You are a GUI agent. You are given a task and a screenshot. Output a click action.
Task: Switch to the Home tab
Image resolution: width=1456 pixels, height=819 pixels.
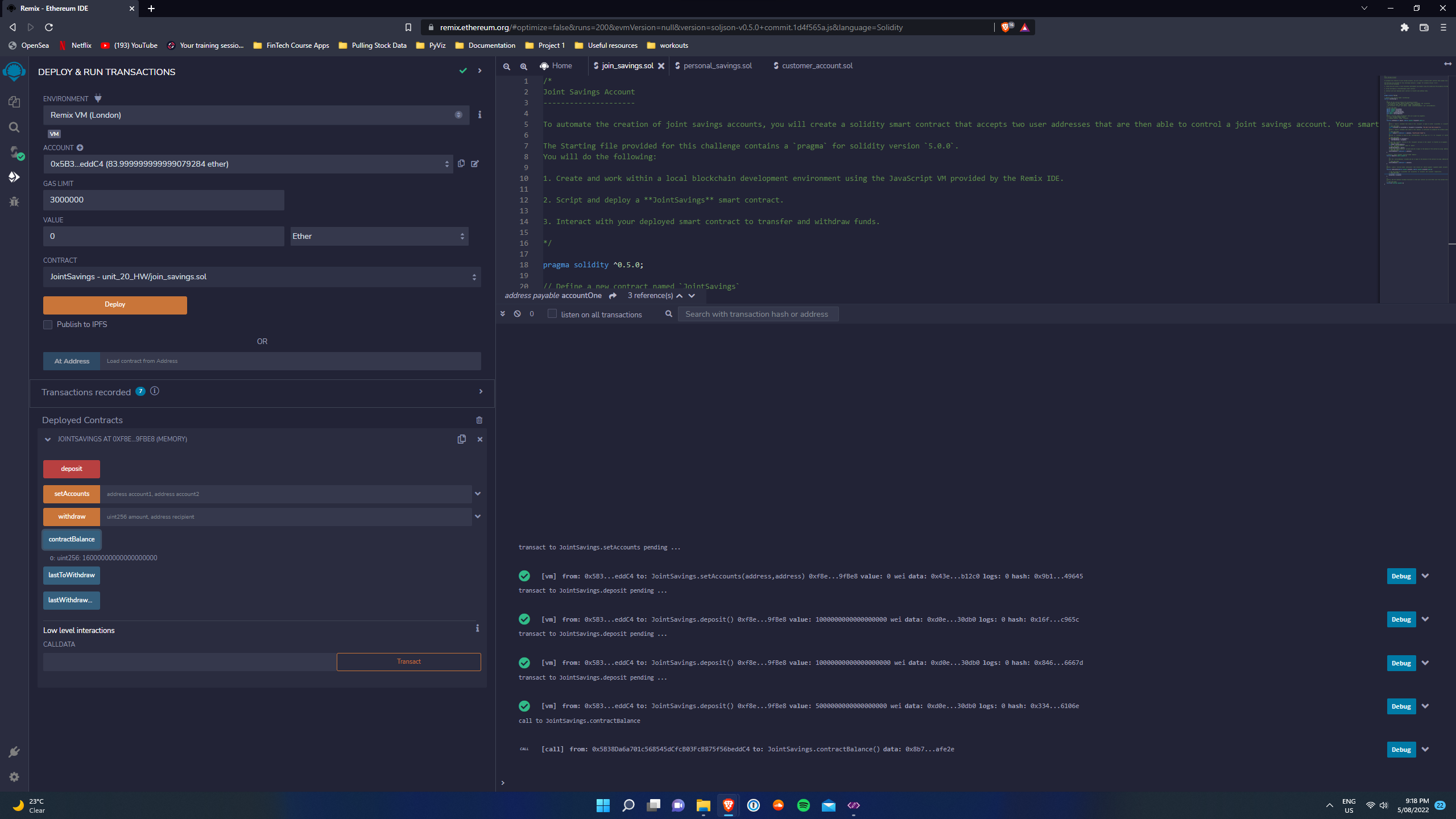(x=556, y=66)
